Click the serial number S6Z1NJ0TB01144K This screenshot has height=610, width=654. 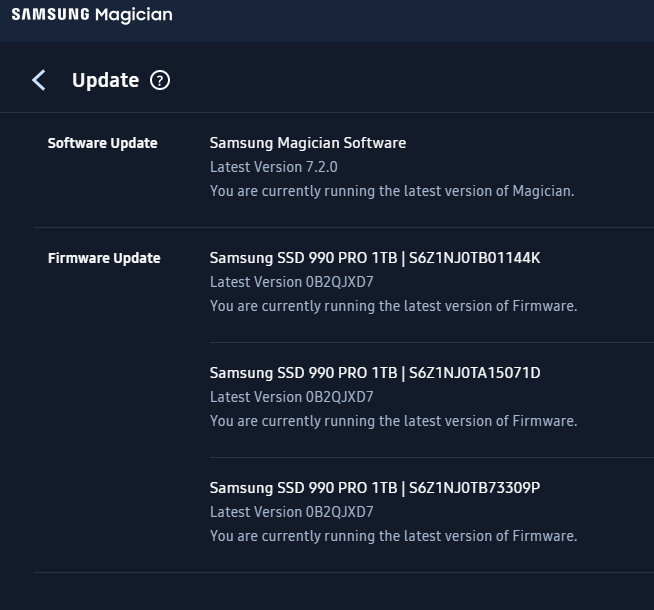pos(474,258)
